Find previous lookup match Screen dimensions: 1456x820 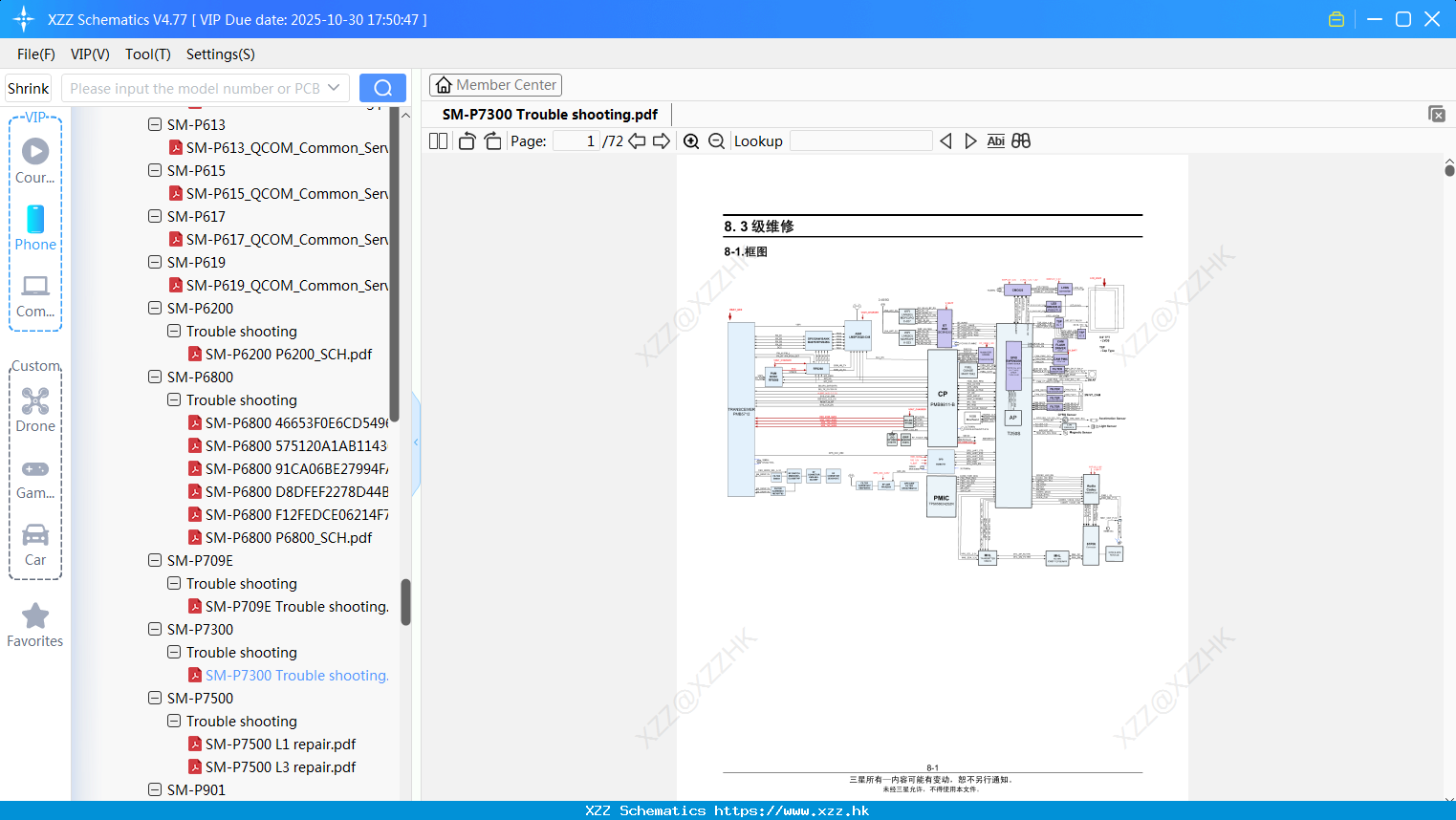point(945,140)
